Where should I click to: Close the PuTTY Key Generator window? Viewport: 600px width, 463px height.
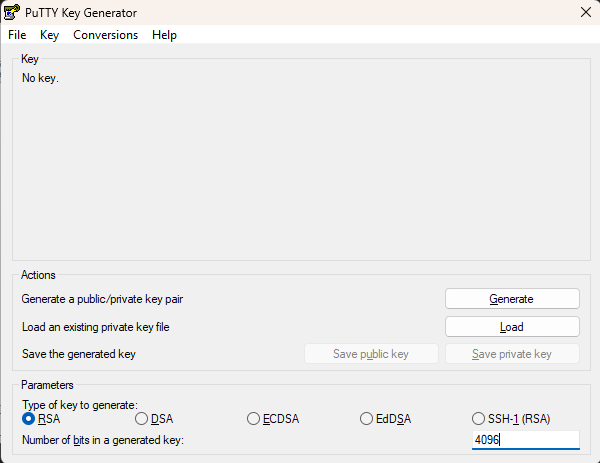pos(586,12)
